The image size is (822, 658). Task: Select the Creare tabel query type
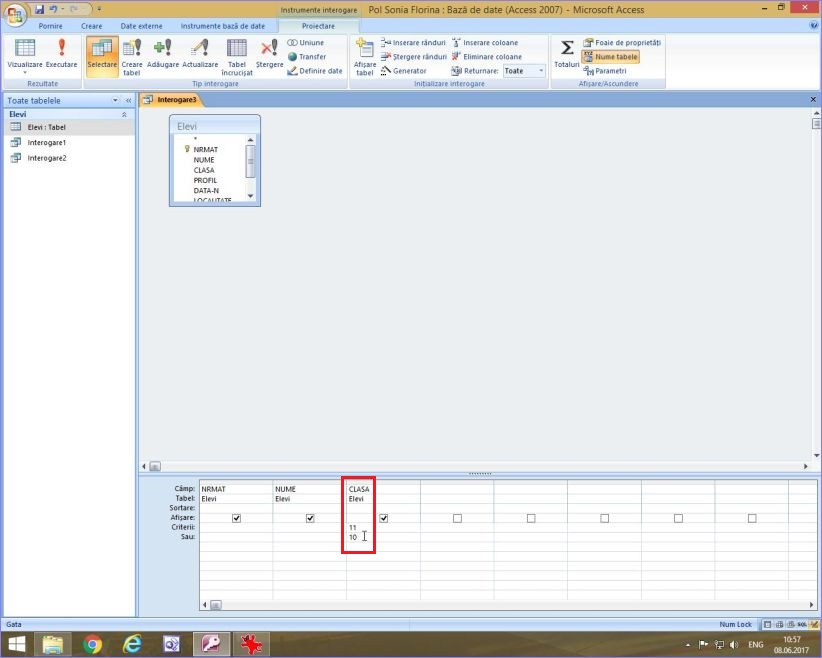132,56
